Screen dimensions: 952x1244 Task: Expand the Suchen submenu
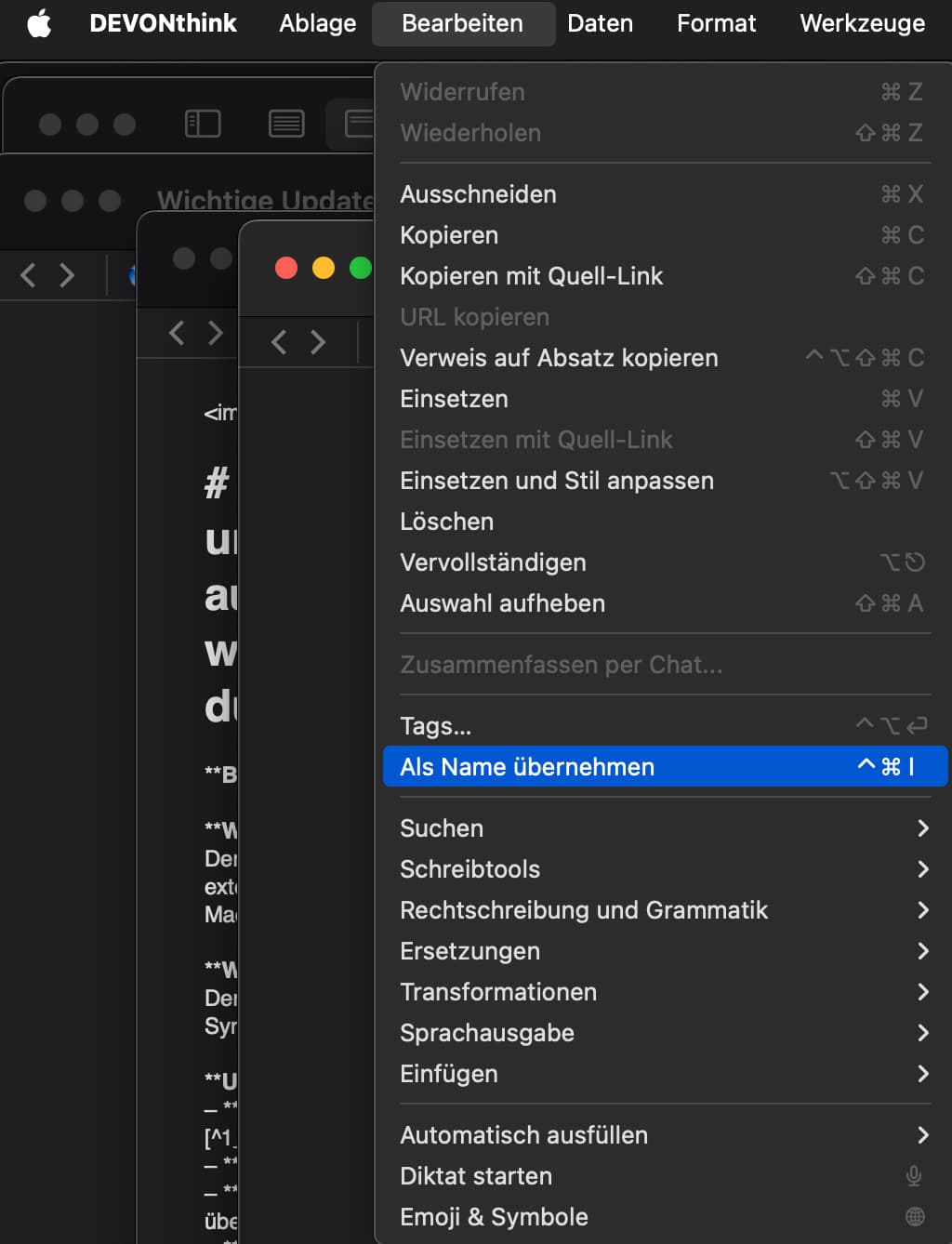pos(442,828)
